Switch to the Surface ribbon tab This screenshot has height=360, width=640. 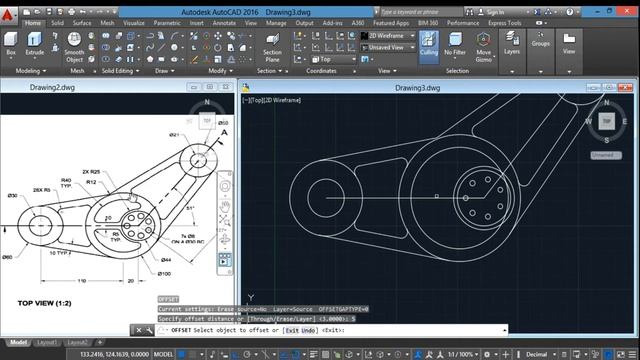pos(82,23)
